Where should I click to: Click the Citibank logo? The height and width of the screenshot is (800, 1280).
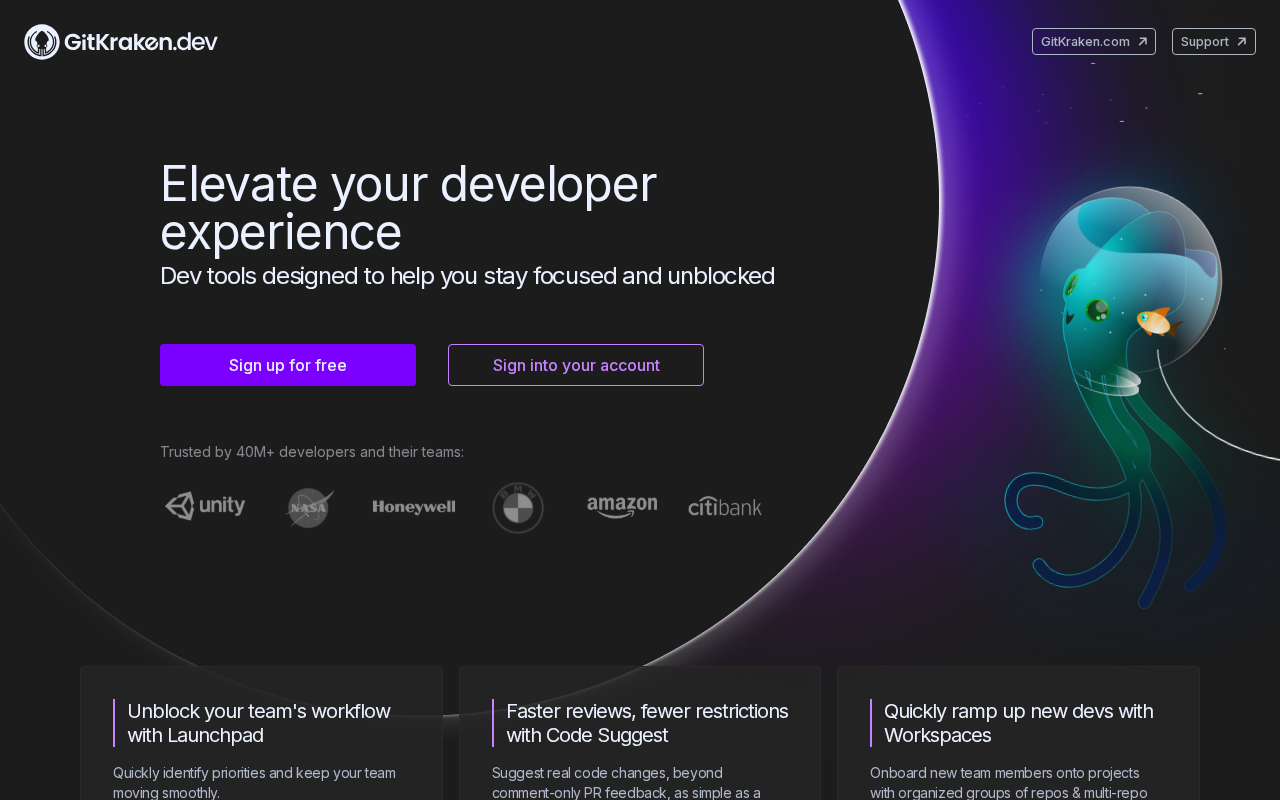coord(725,507)
